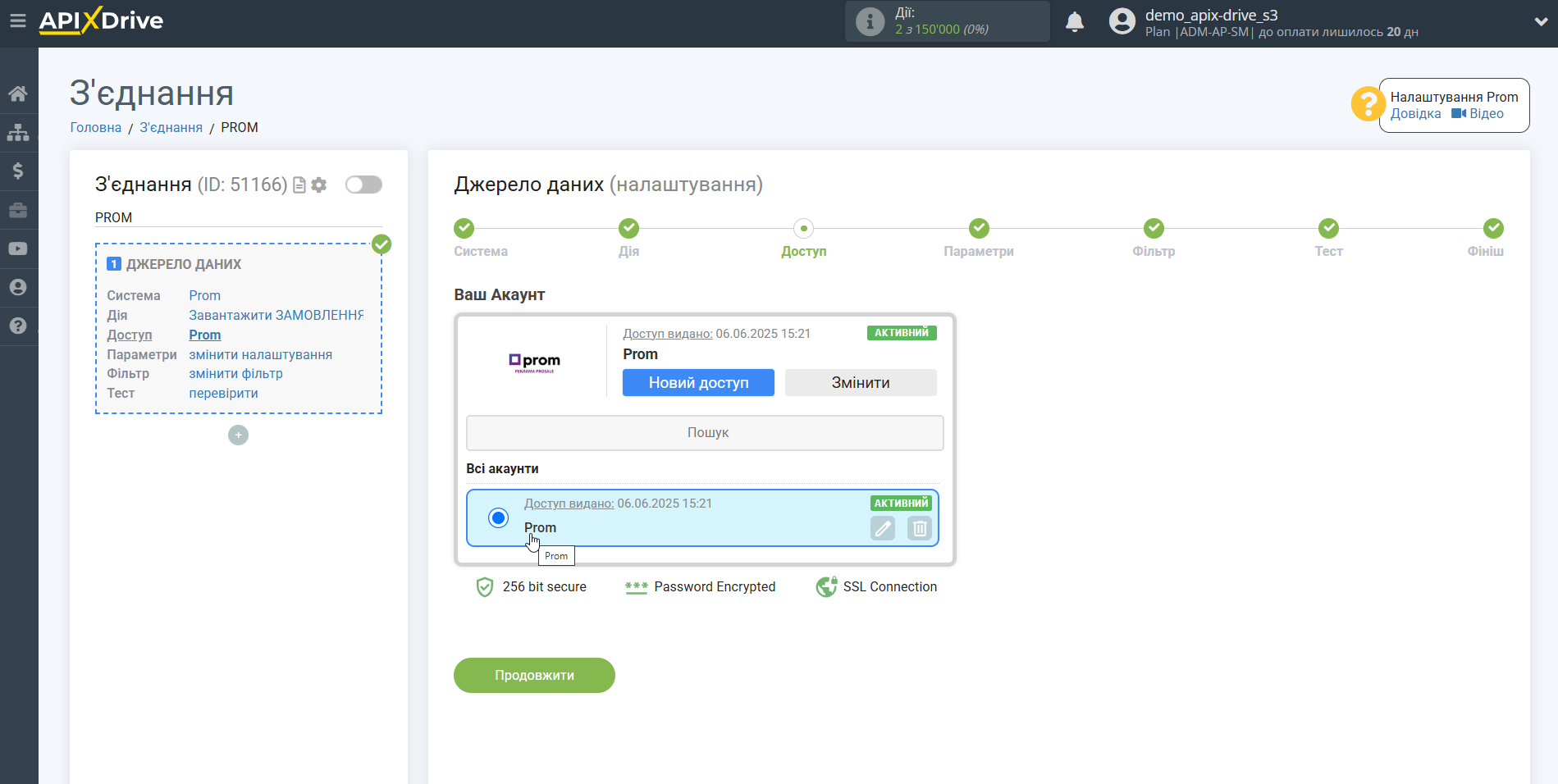The image size is (1558, 784).
Task: Click the Продовжити button
Action: point(534,675)
